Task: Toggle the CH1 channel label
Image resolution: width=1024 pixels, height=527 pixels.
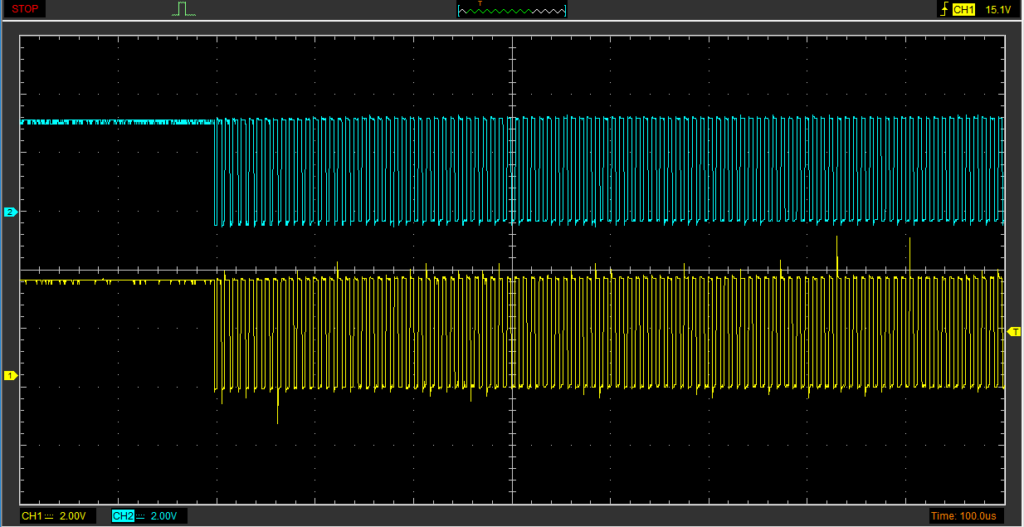Action: tap(31, 516)
